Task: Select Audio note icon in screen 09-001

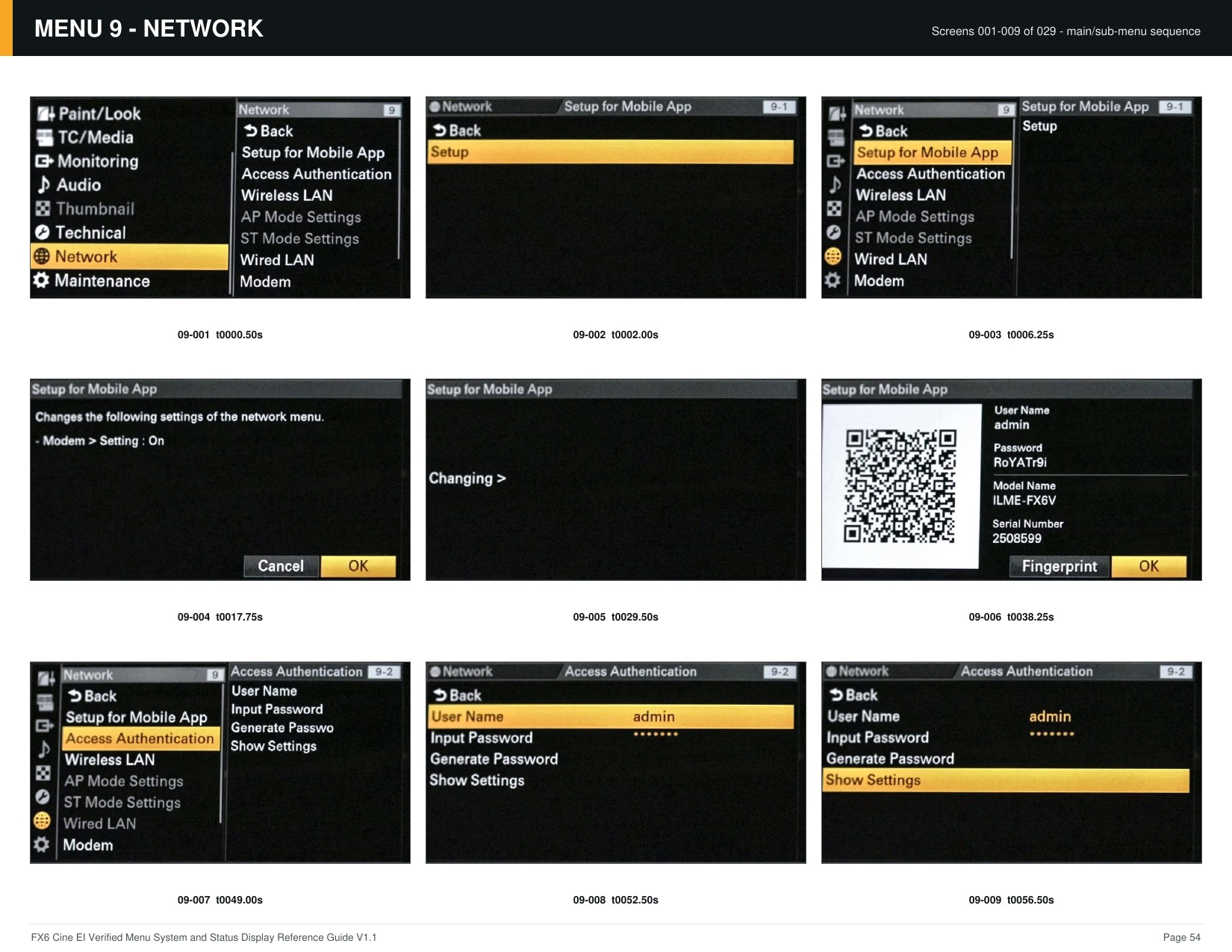Action: pos(44,184)
